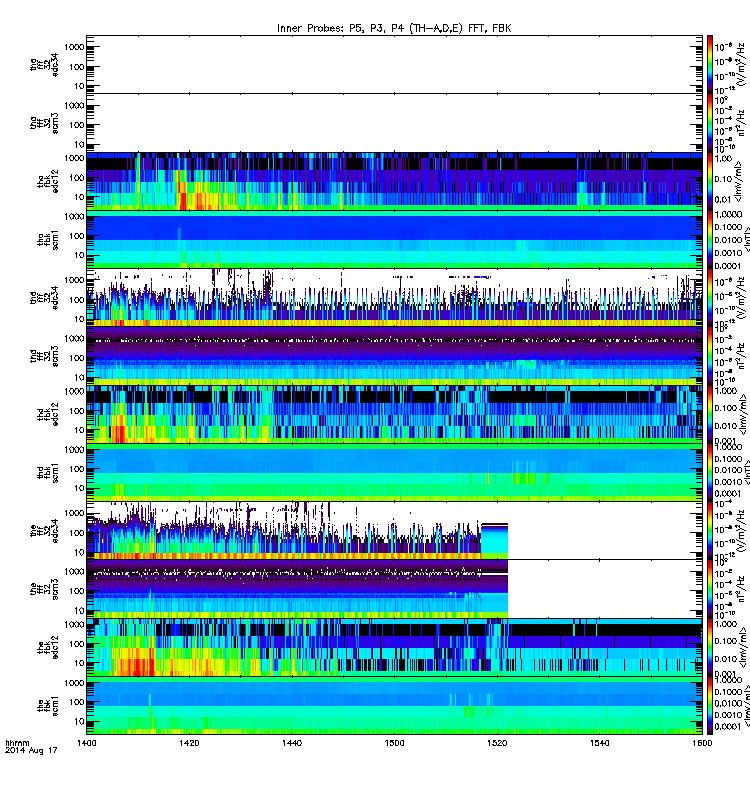Click the the fff edc34 spectrogram panel

394,531
